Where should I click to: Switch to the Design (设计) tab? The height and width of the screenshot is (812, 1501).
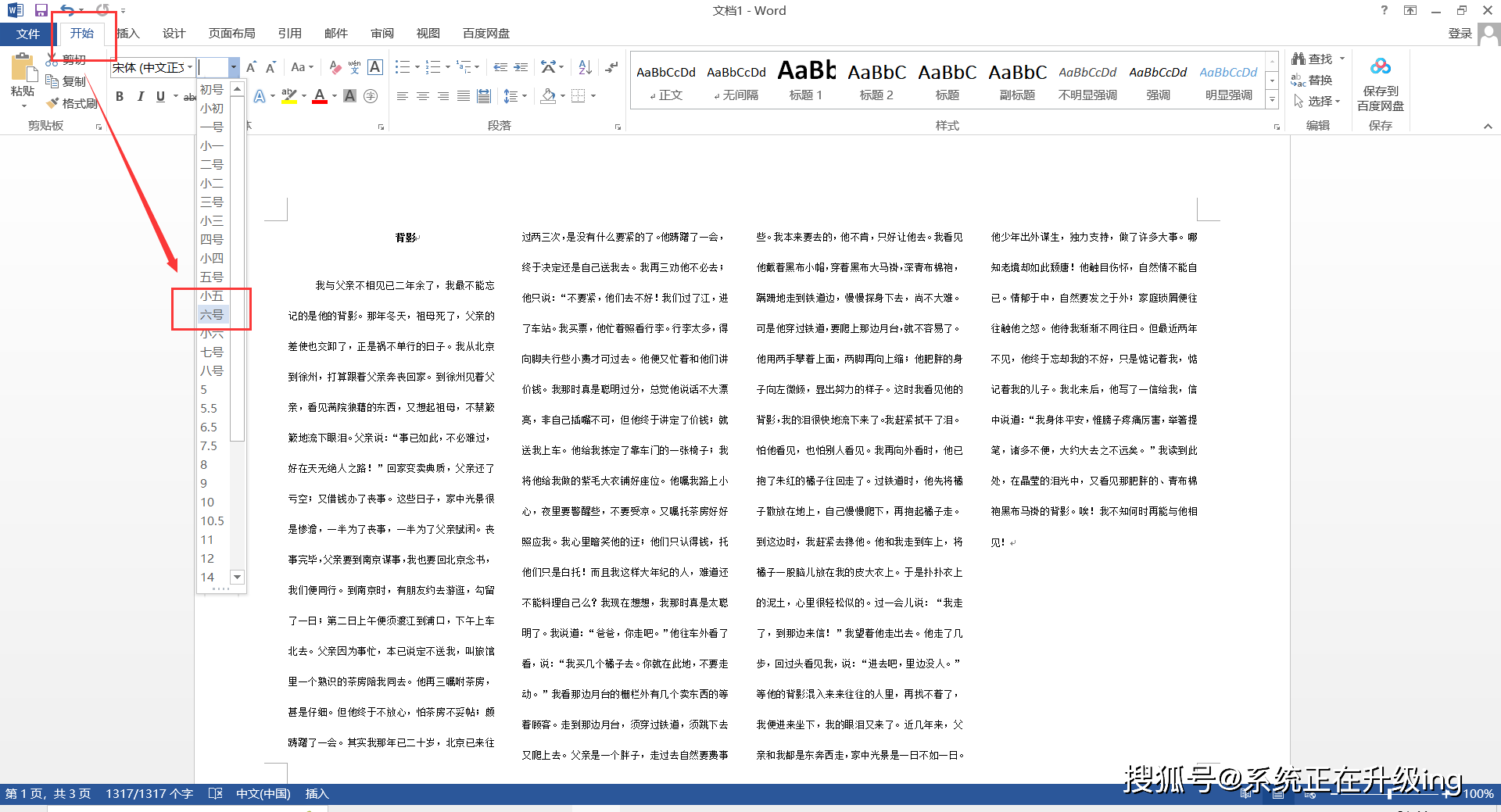(174, 34)
